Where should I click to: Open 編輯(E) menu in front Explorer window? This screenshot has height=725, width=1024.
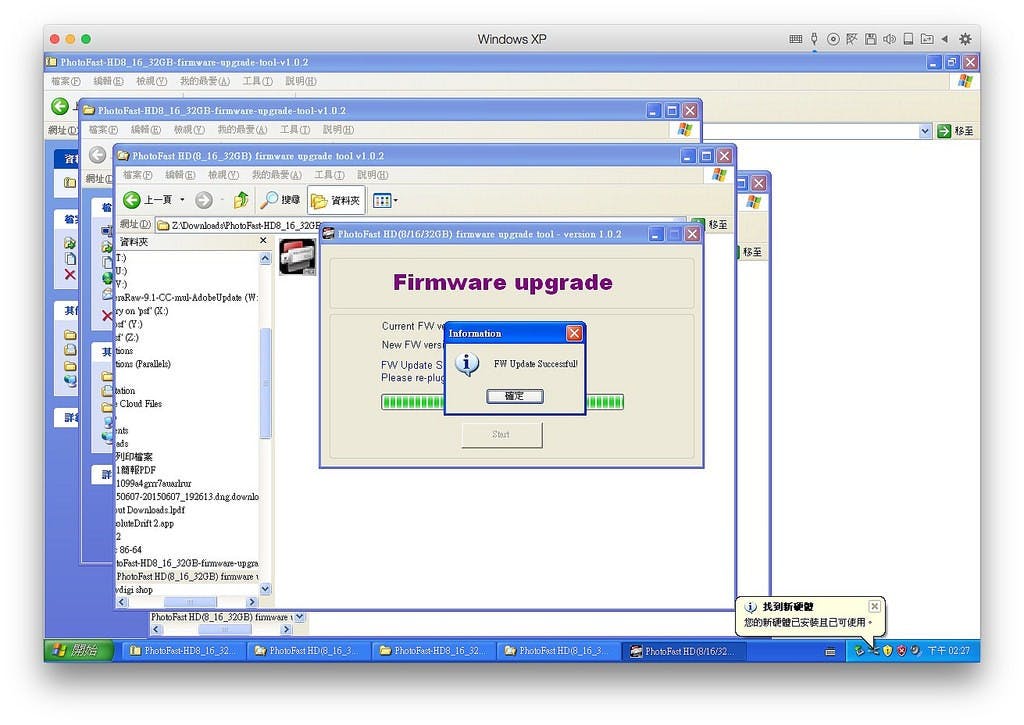(x=180, y=175)
